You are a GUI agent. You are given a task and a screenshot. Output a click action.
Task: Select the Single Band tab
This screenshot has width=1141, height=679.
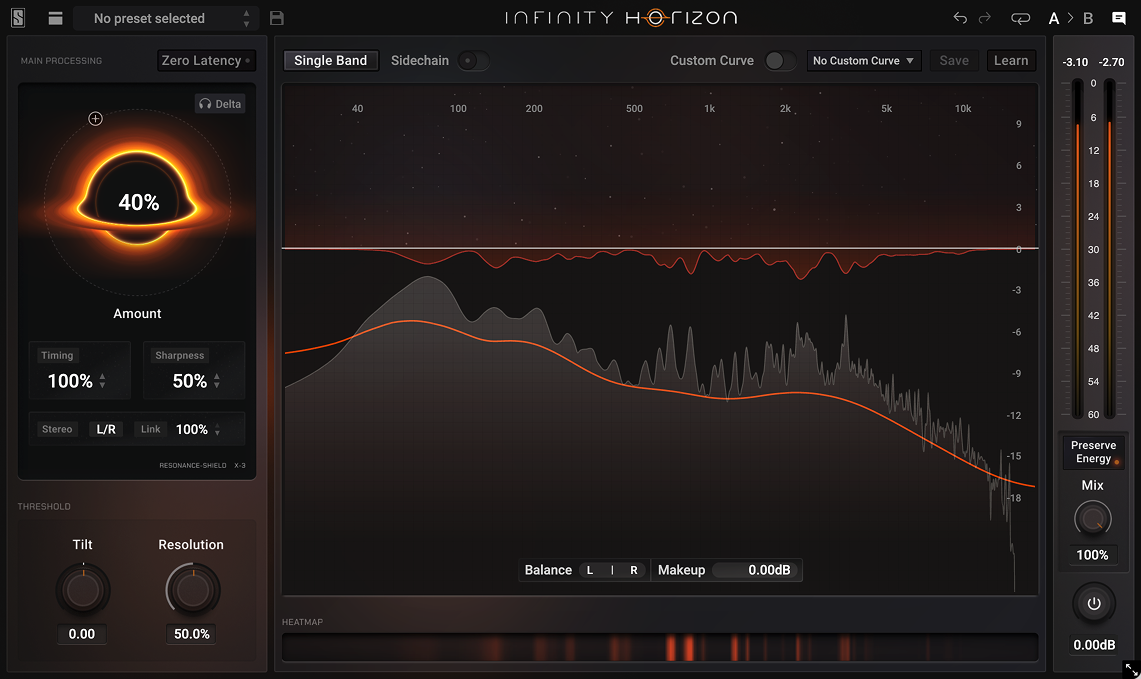click(x=330, y=61)
